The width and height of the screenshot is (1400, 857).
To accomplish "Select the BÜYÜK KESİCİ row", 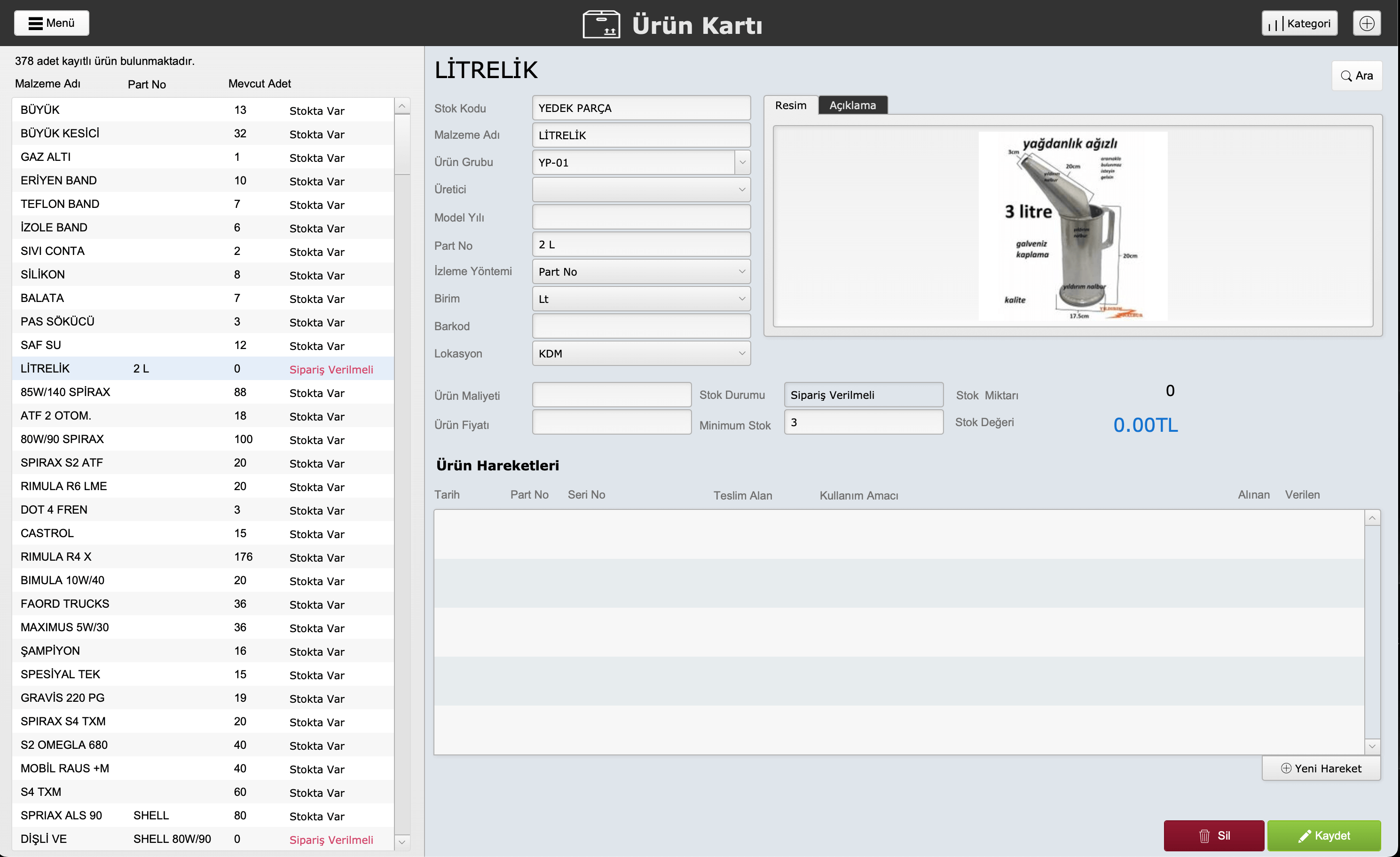I will pos(203,134).
